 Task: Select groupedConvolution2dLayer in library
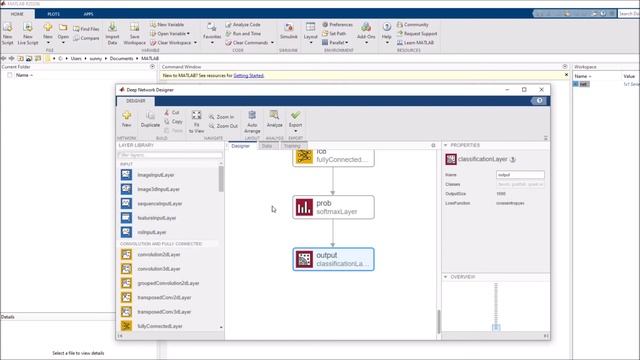(x=169, y=283)
